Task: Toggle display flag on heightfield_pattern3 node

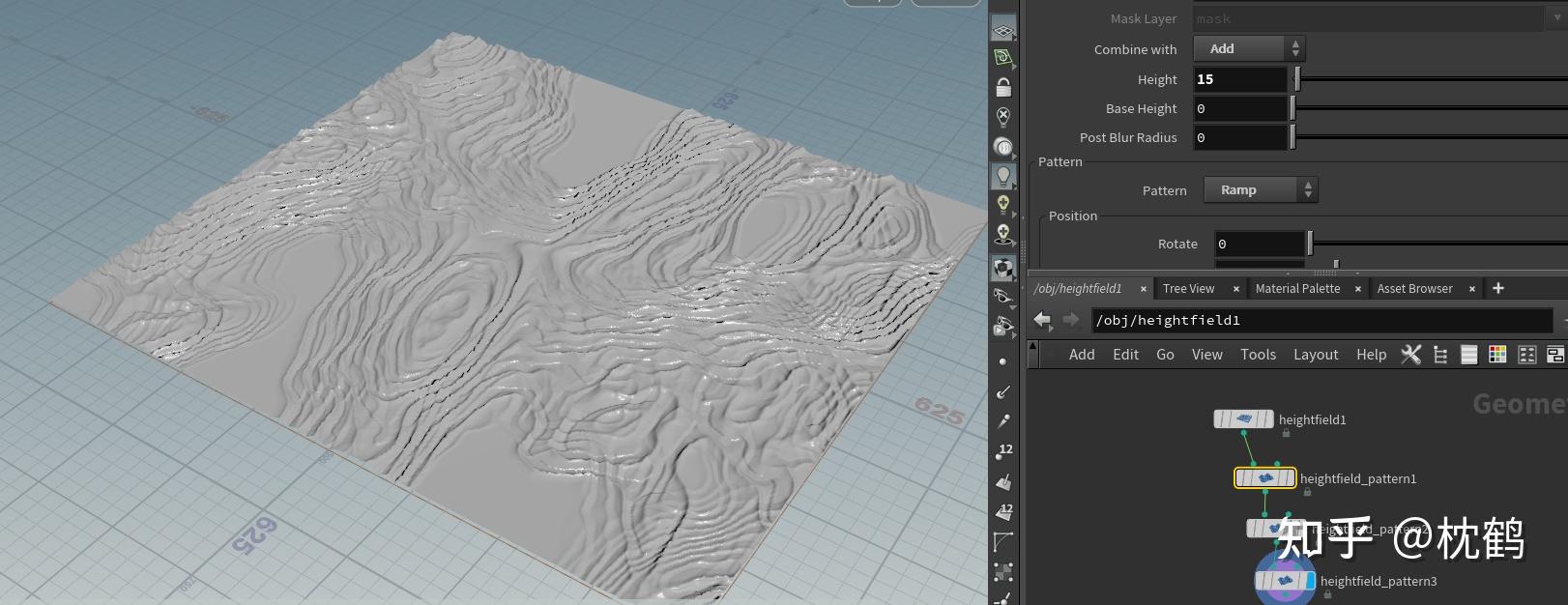Action: (1310, 581)
